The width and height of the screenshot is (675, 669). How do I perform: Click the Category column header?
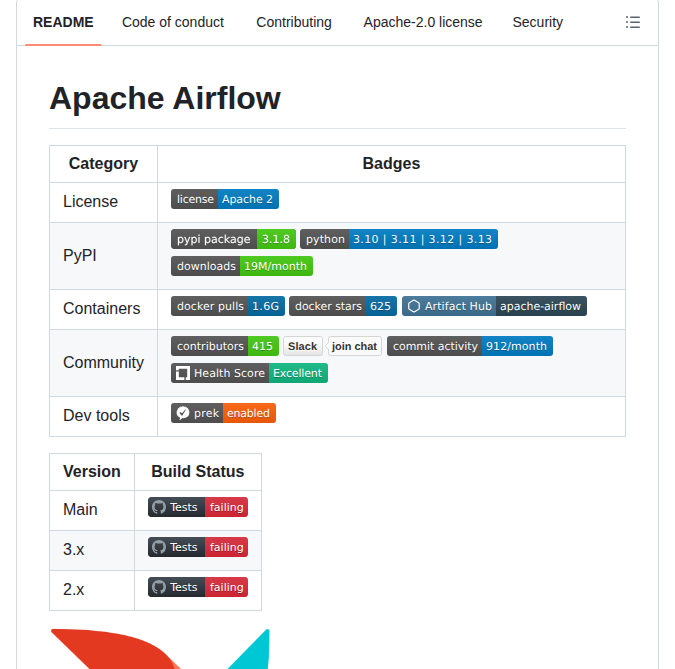click(x=103, y=164)
